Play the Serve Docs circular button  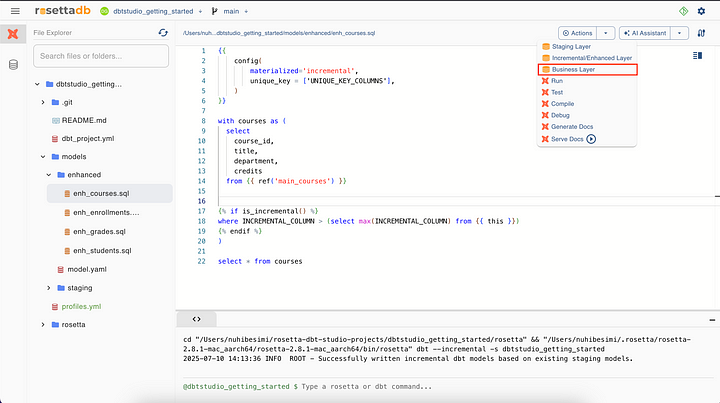(591, 139)
